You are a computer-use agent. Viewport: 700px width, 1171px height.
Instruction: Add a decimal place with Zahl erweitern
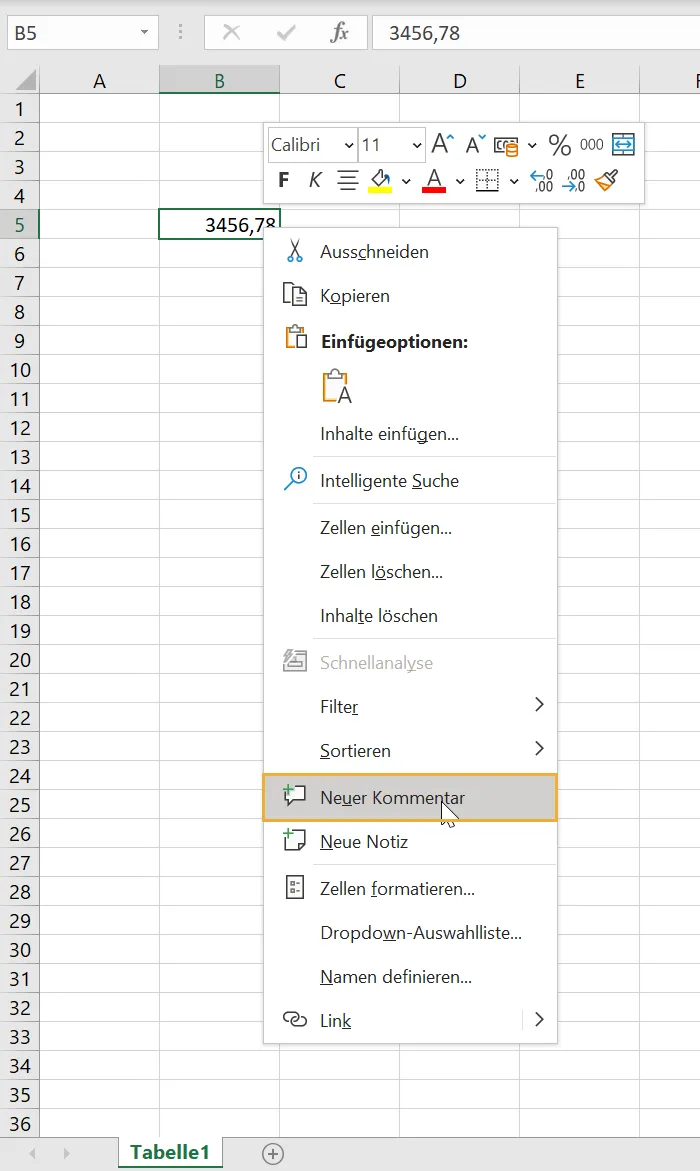539,179
